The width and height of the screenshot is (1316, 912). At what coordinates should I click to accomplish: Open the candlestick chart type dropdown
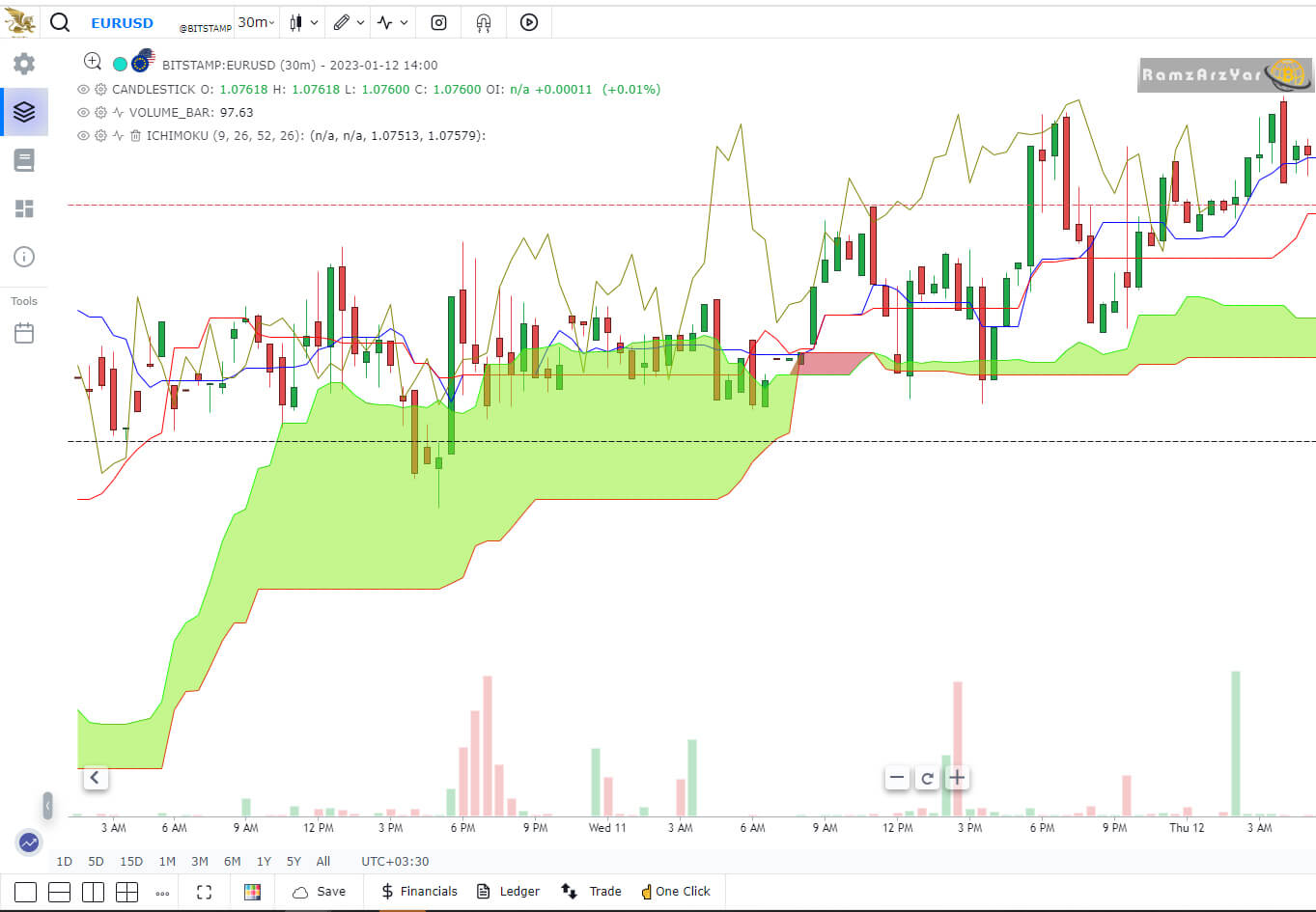tap(303, 22)
